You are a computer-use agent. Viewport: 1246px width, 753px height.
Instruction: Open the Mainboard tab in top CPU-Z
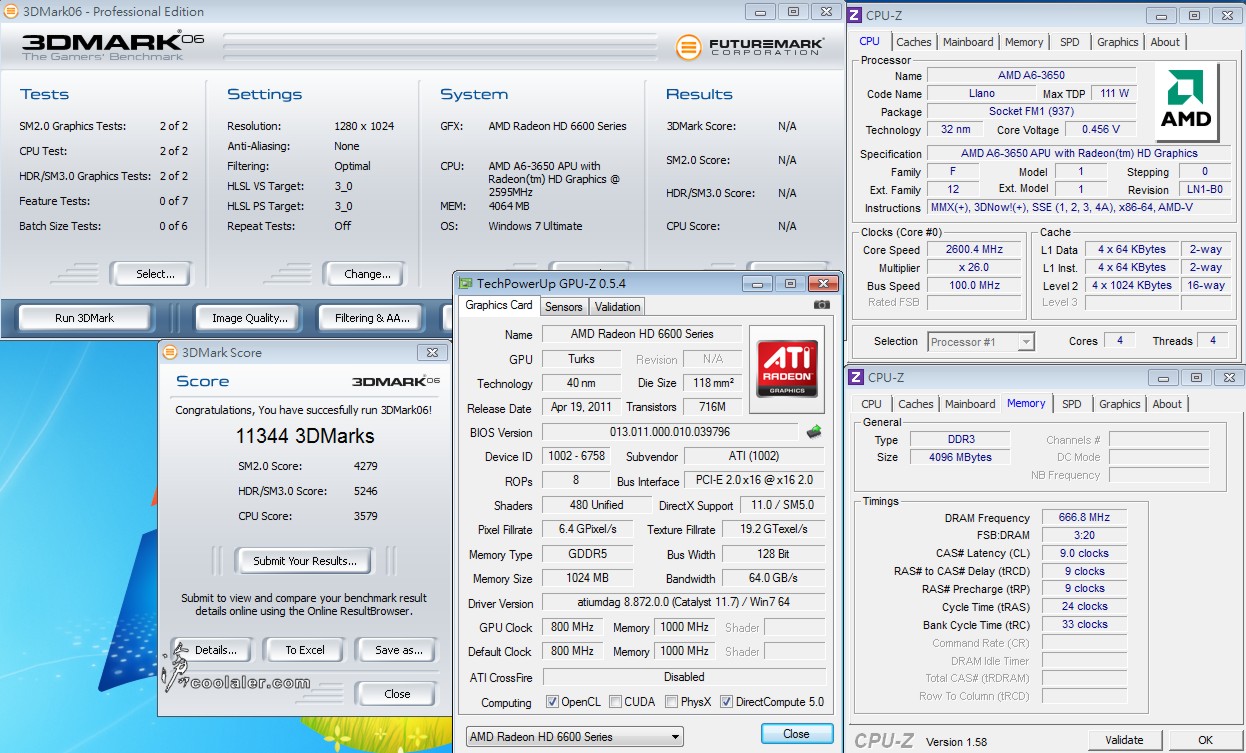point(968,42)
